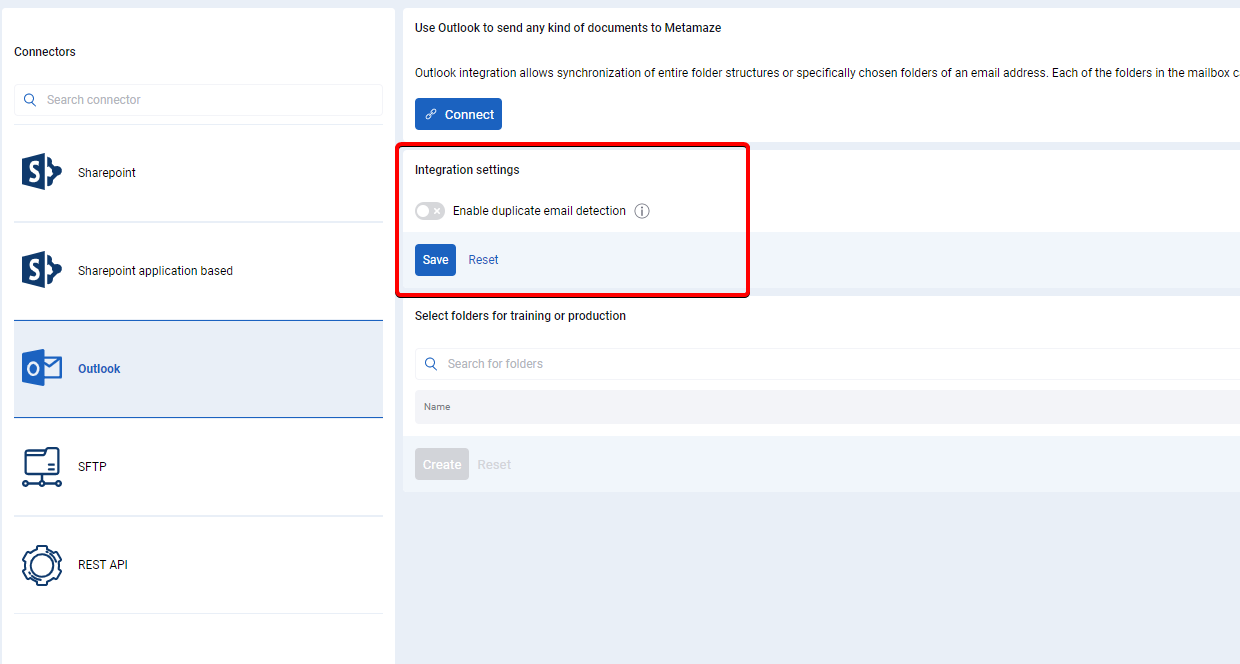Click the Name column header
The image size is (1240, 664).
click(437, 407)
